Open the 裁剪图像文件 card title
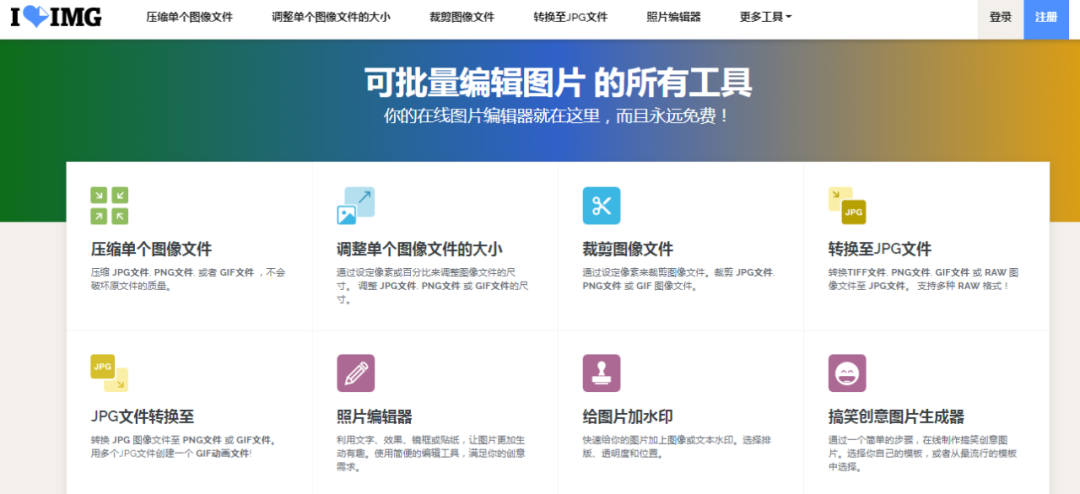 (627, 249)
